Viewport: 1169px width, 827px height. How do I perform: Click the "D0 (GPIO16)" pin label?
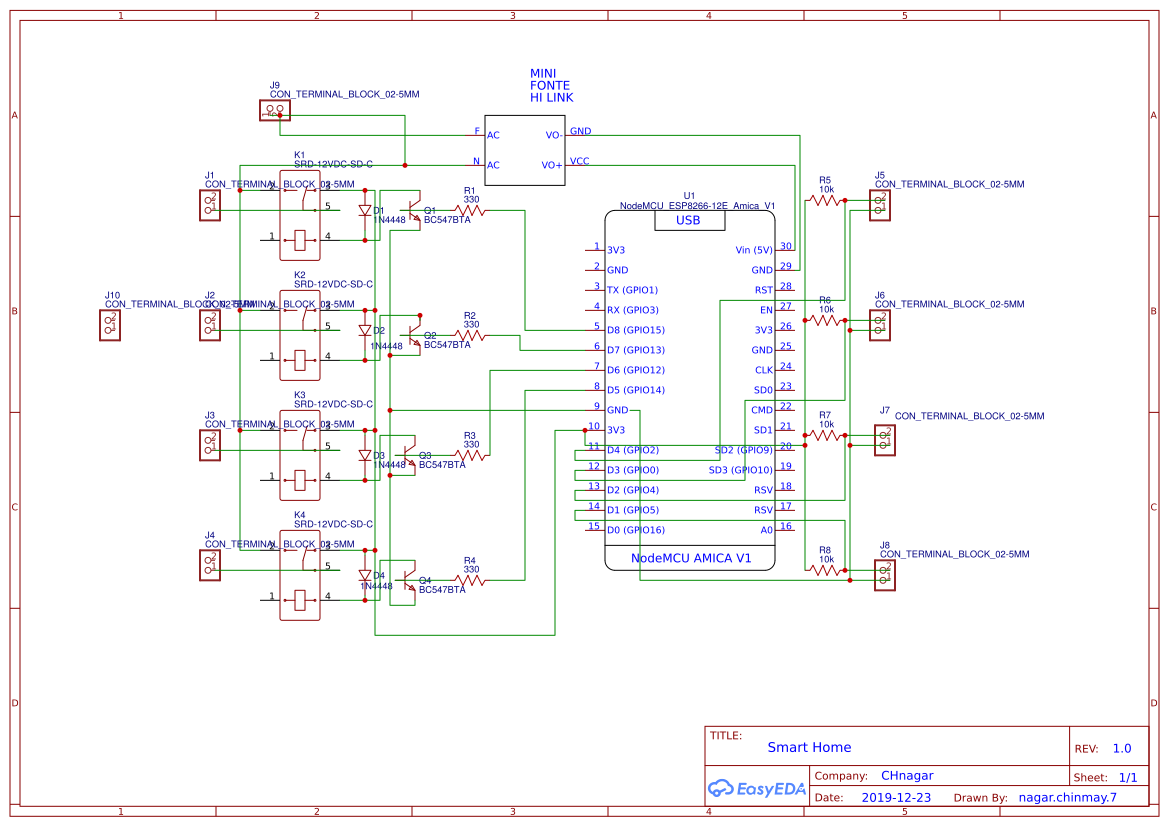[x=635, y=530]
